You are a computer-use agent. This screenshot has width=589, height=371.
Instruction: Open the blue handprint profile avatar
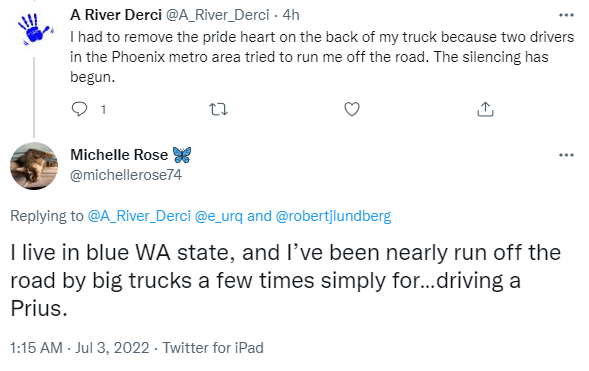pos(34,29)
